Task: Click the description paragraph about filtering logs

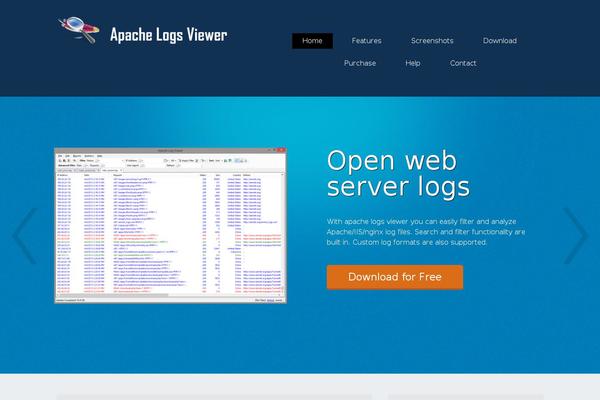Action: click(x=426, y=232)
